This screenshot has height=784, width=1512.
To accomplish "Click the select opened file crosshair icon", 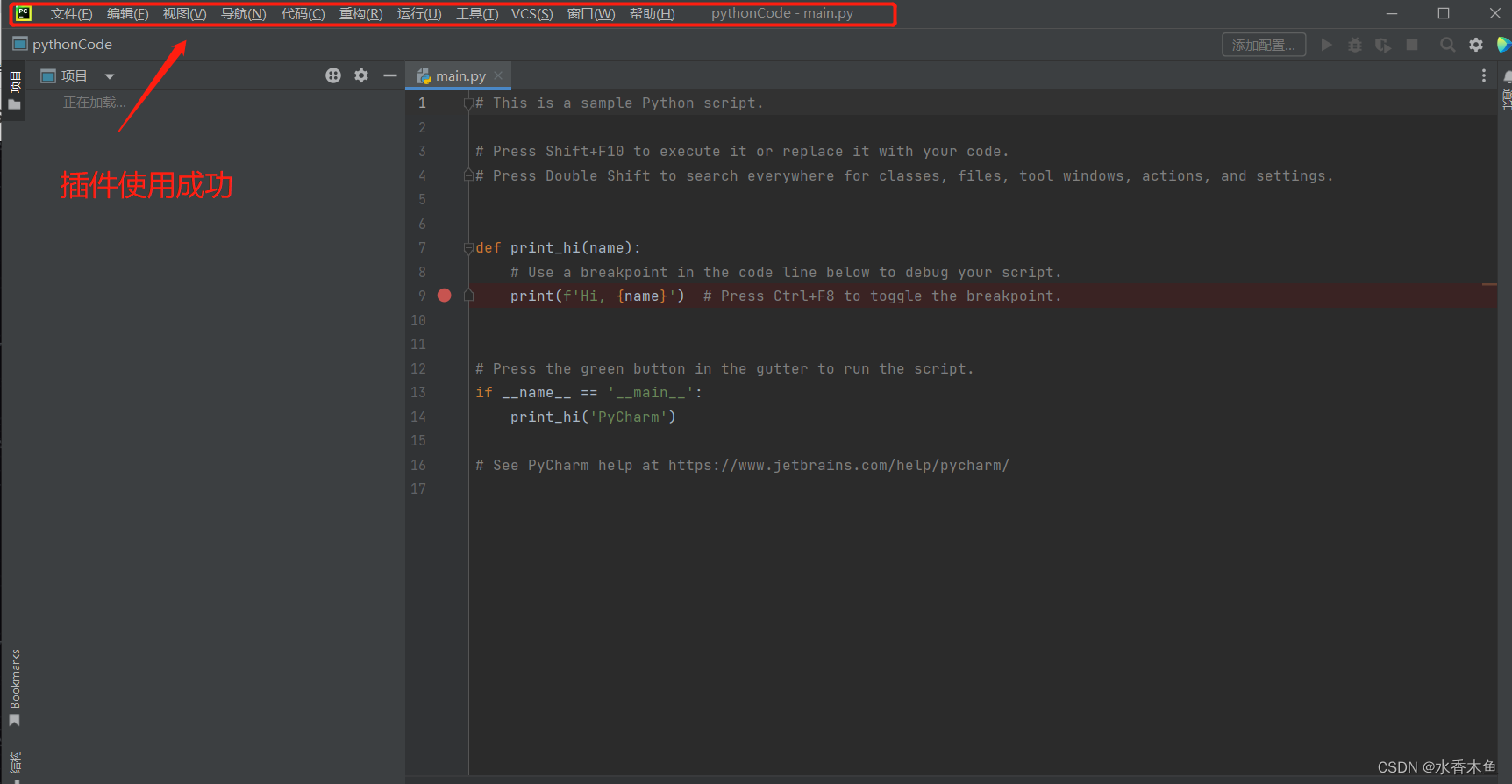I will pyautogui.click(x=333, y=75).
